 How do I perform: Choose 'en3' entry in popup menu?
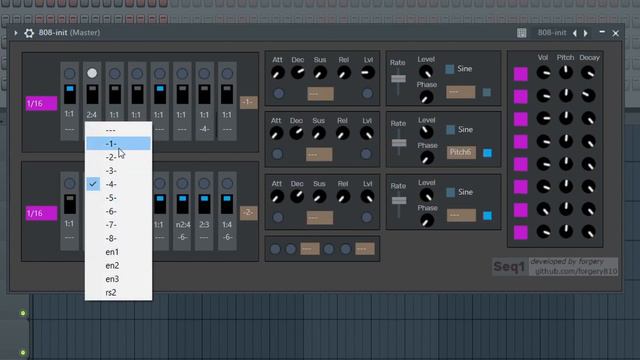[x=118, y=279]
